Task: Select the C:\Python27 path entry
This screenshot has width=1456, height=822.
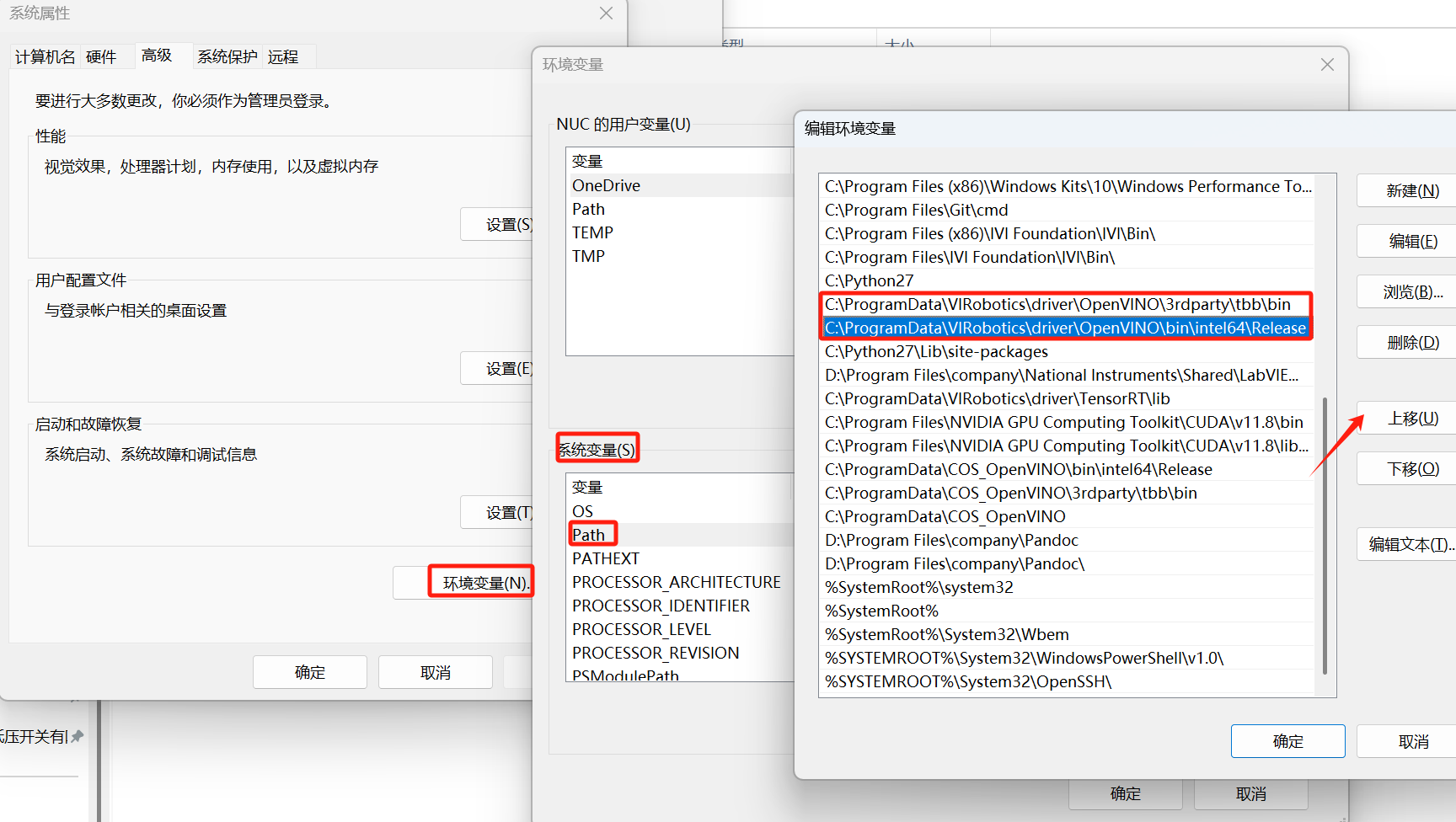Action: [869, 280]
